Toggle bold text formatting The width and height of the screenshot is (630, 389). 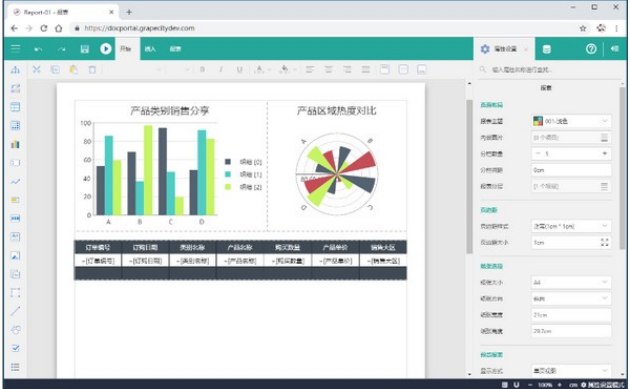pyautogui.click(x=202, y=70)
